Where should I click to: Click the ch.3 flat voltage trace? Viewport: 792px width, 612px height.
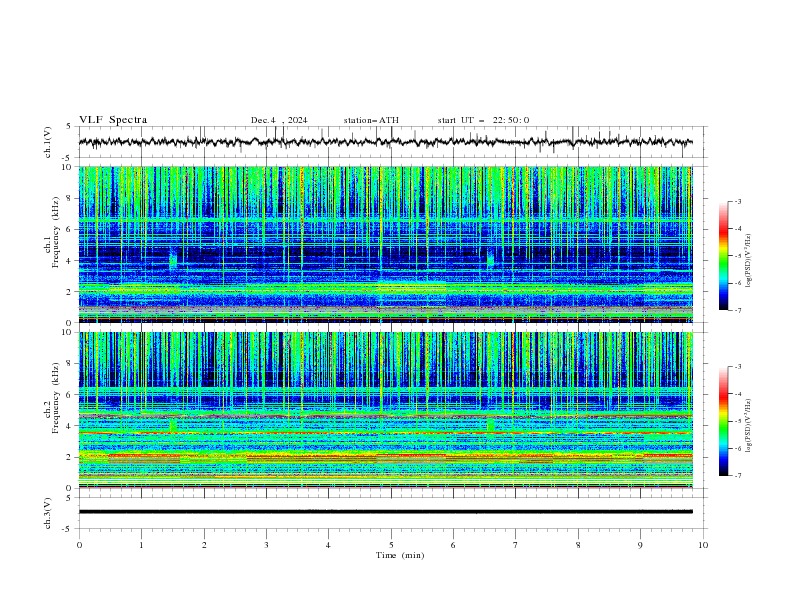coord(385,512)
